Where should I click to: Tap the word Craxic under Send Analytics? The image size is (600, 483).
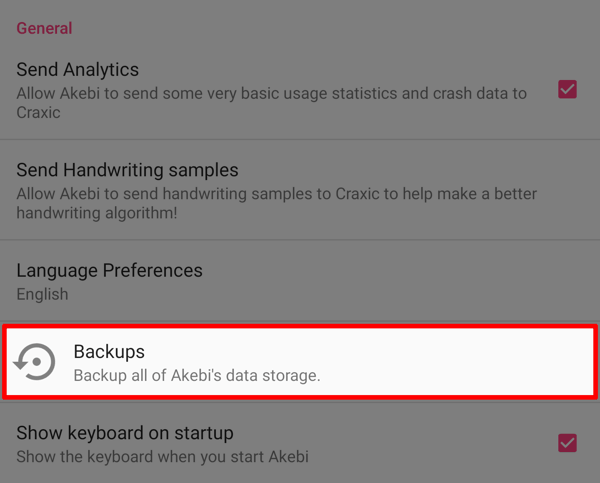point(38,113)
